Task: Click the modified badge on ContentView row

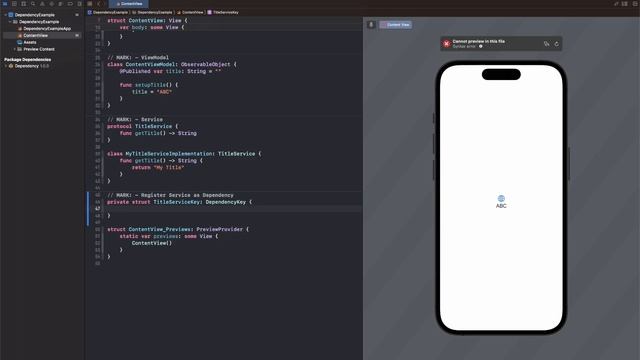Action: point(77,36)
